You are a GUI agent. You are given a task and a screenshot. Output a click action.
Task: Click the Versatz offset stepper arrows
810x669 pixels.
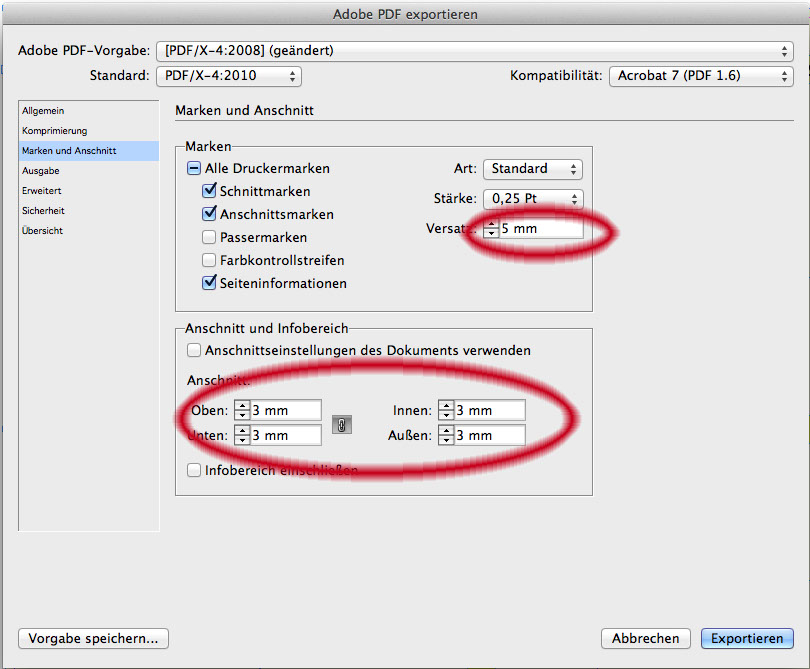pyautogui.click(x=491, y=228)
